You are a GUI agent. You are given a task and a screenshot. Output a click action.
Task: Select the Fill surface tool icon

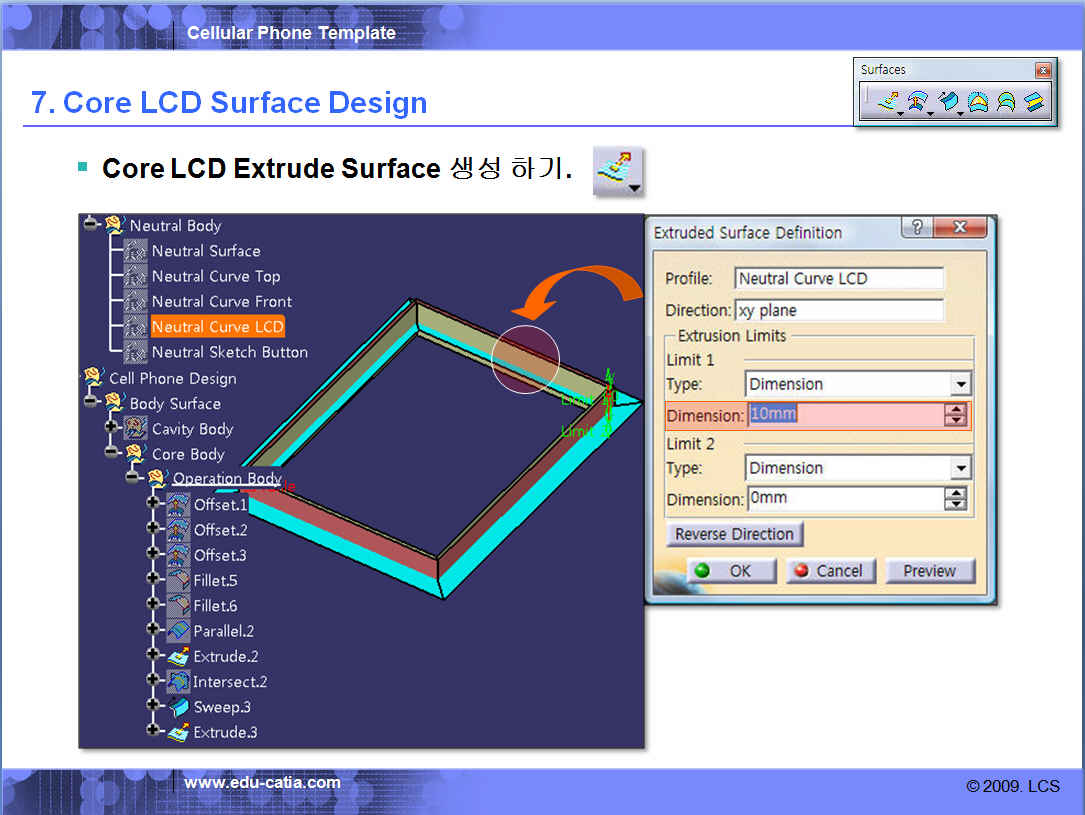click(x=978, y=102)
